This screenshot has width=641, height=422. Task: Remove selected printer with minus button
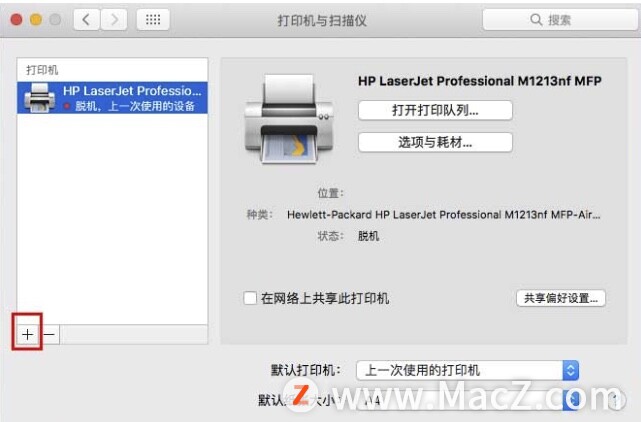point(49,335)
